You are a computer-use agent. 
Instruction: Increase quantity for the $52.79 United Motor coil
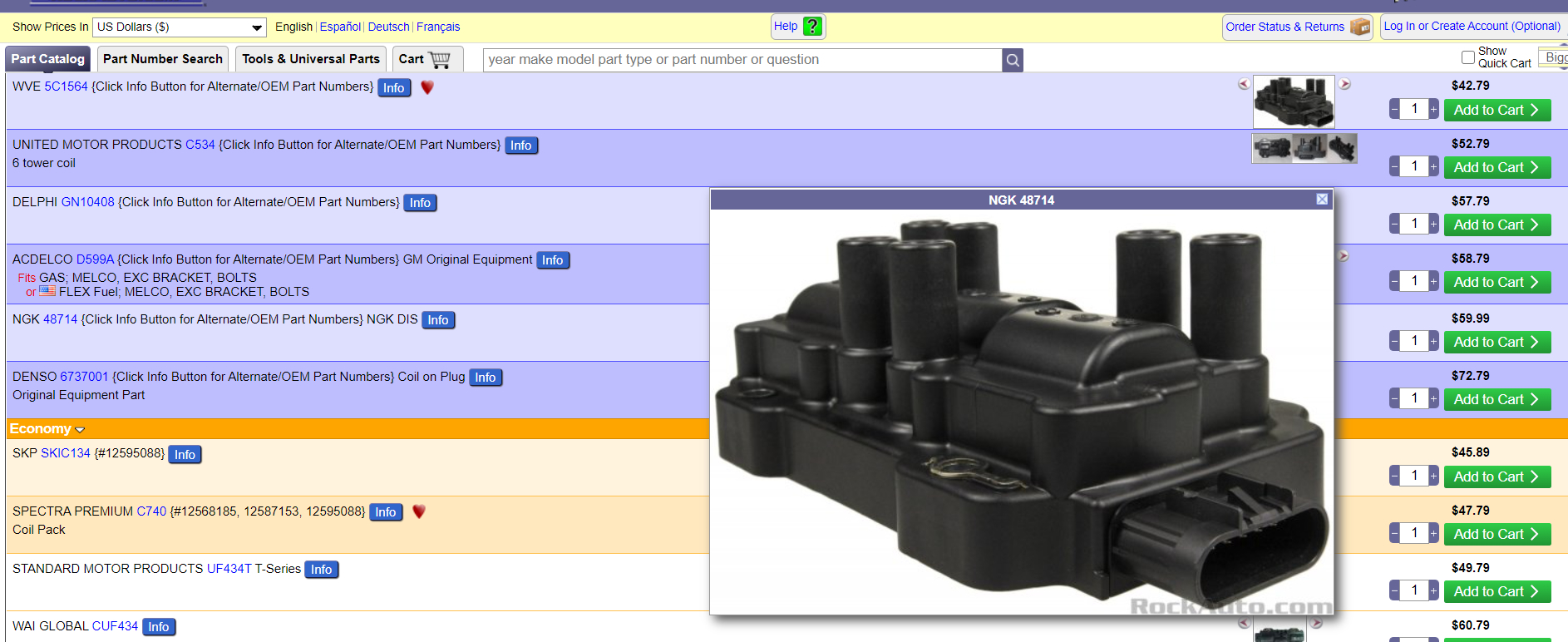click(1433, 166)
